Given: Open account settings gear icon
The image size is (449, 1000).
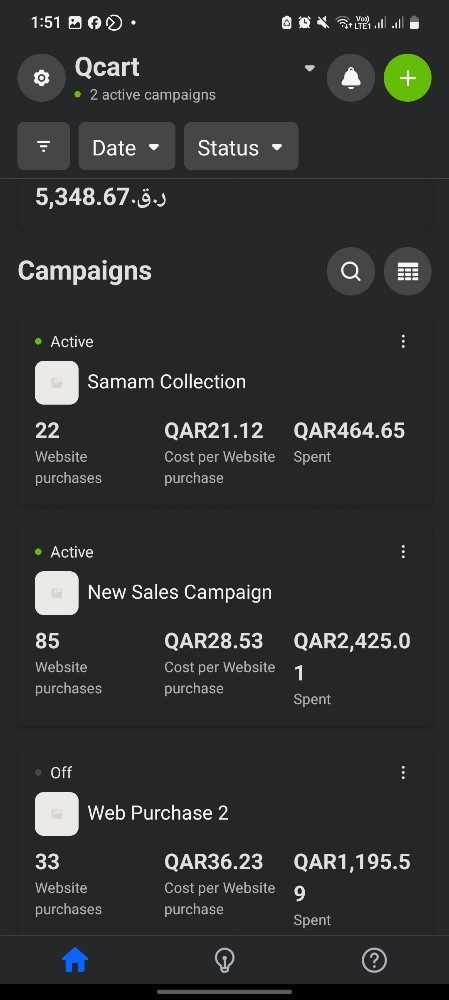Looking at the screenshot, I should [x=41, y=78].
